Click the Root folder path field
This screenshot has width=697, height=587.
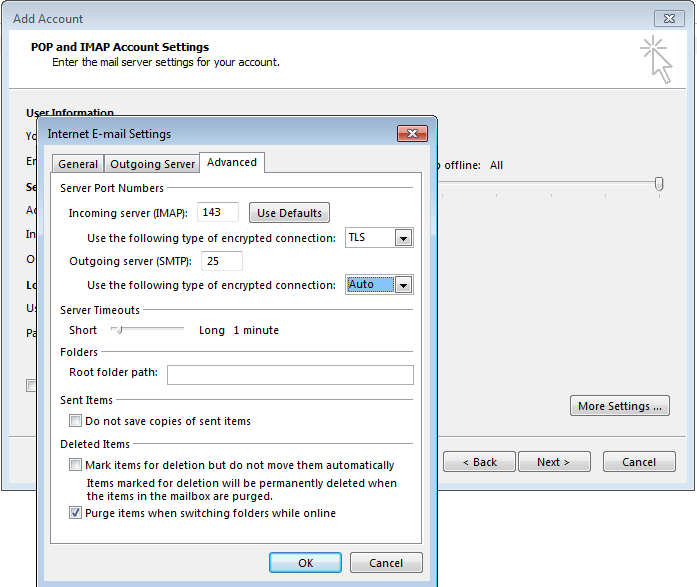click(x=290, y=375)
